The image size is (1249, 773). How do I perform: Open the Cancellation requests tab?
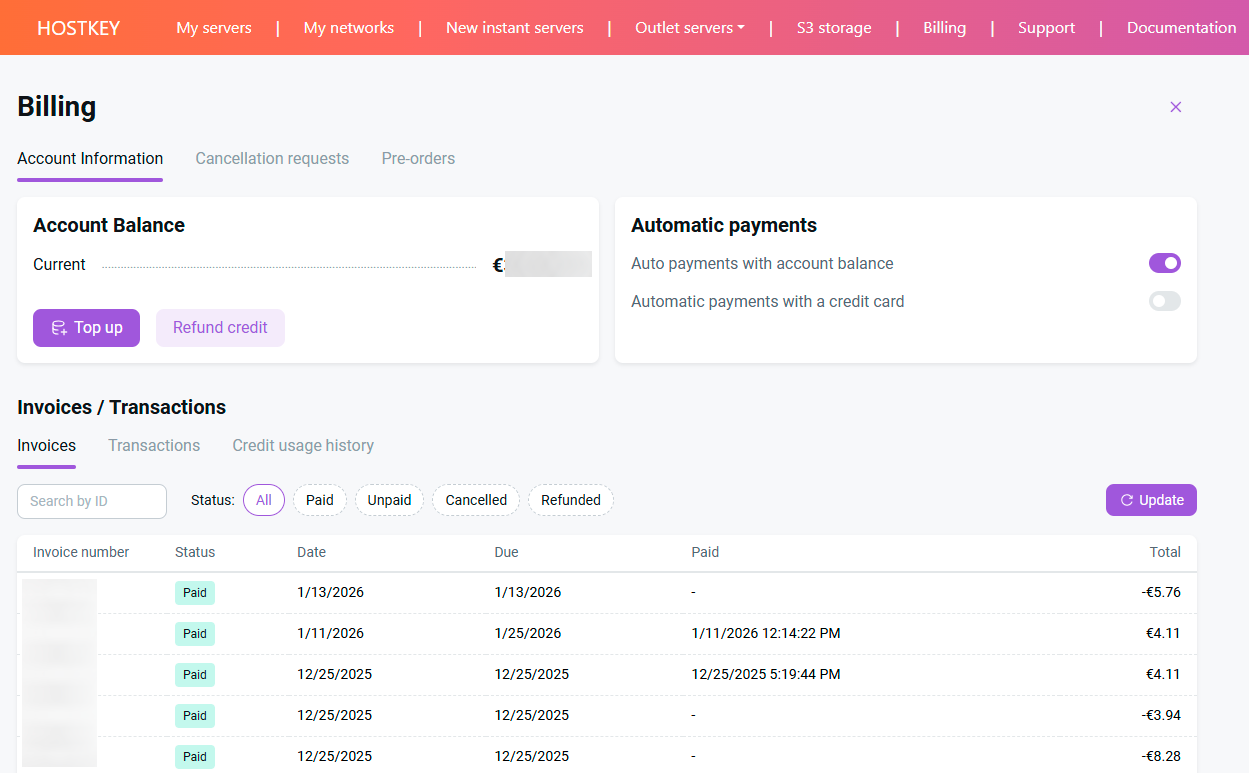click(272, 158)
